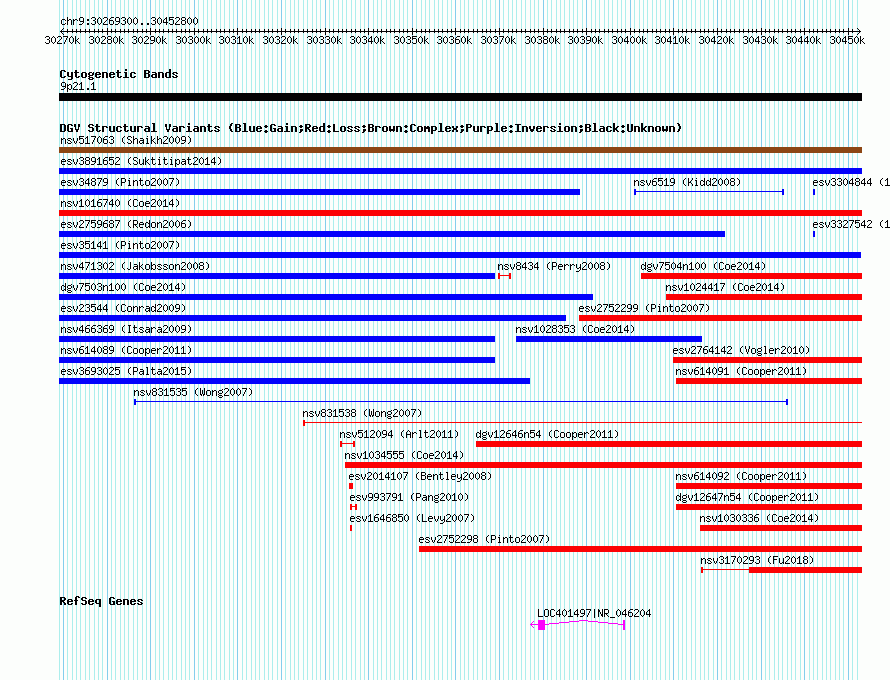Click nsv471302 (Jakobsson2008) label
Image resolution: width=890 pixels, height=680 pixels.
pos(135,266)
